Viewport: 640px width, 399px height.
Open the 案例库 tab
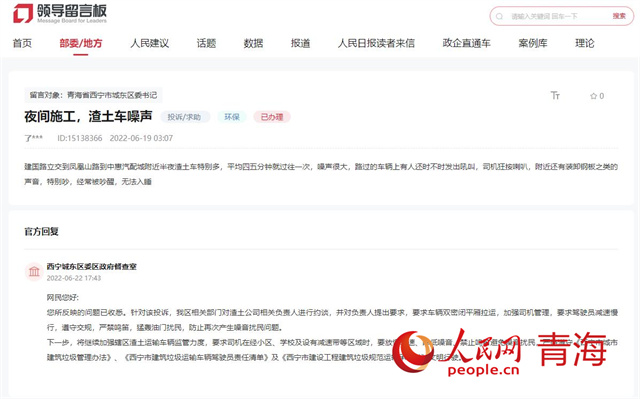point(533,43)
